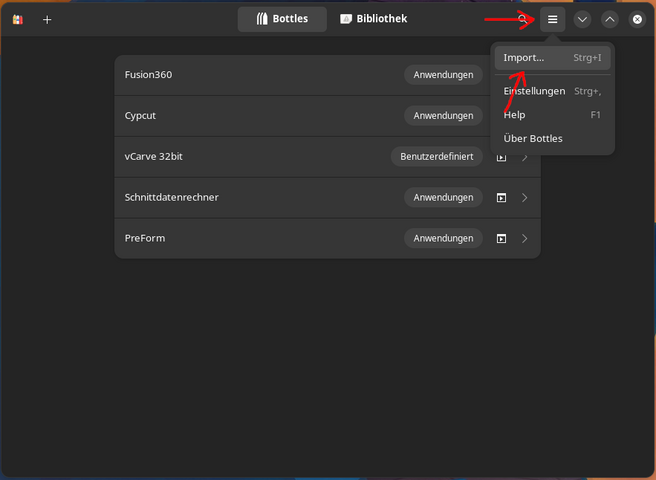Image resolution: width=656 pixels, height=480 pixels.
Task: Click Benutzerdefiniert badge on vCarve 32bit
Action: tap(436, 157)
